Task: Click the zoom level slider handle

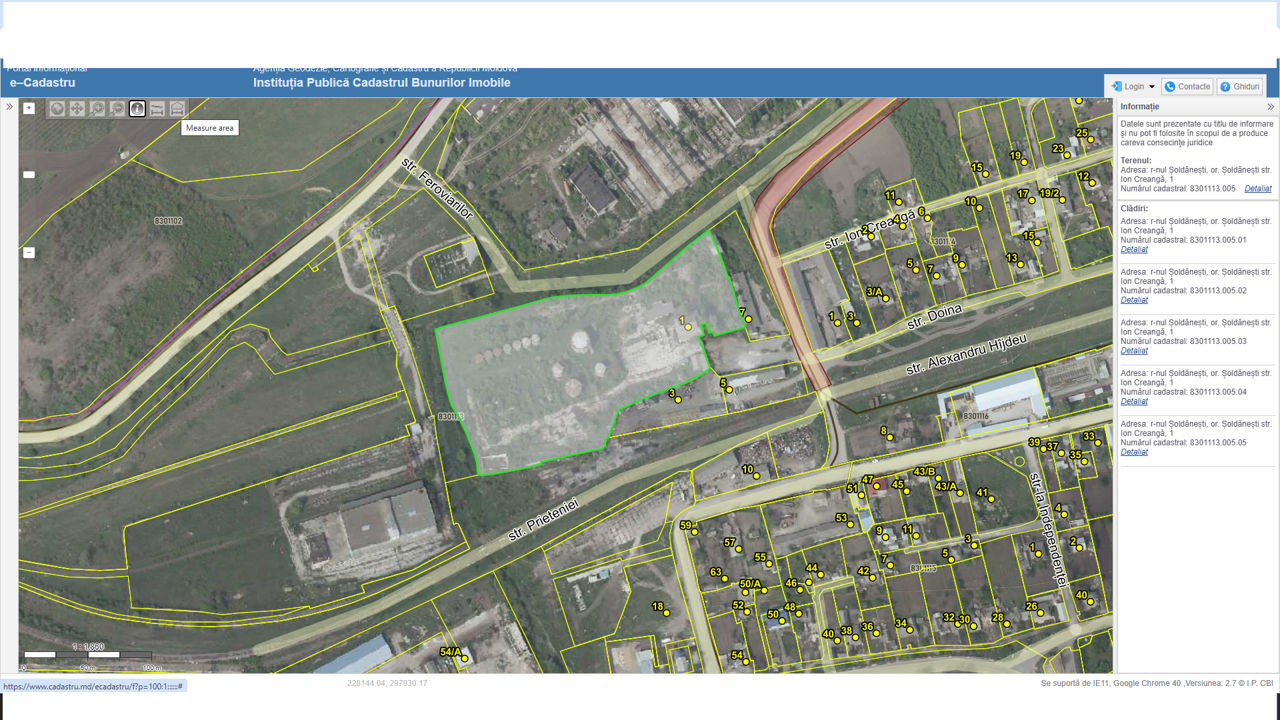Action: (29, 175)
